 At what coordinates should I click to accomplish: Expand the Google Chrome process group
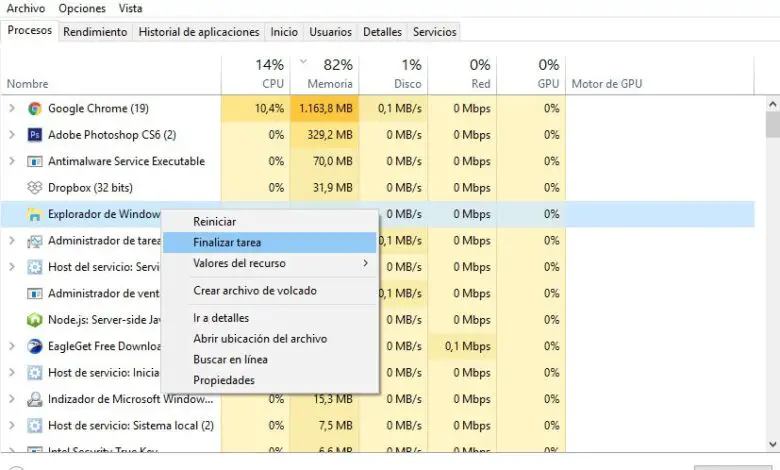[x=12, y=109]
